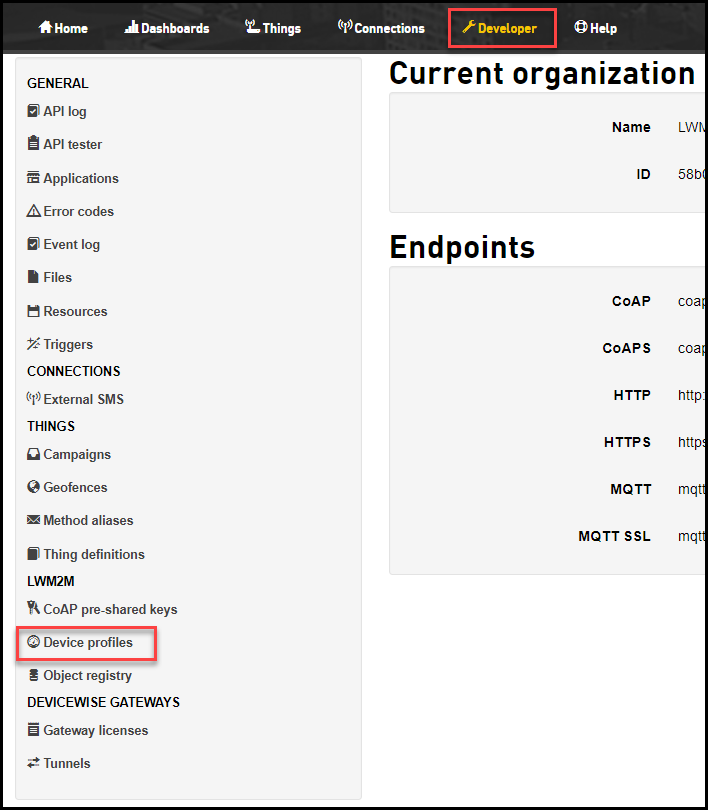The height and width of the screenshot is (810, 708).
Task: Open Campaigns under Things
Action: pyautogui.click(x=69, y=455)
